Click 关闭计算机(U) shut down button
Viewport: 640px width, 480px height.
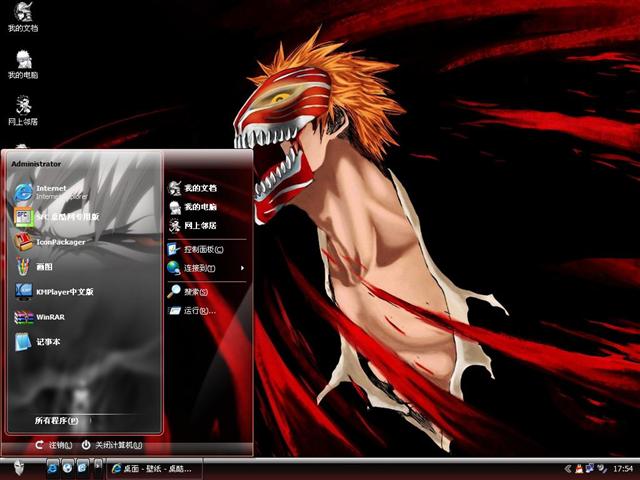[112, 445]
